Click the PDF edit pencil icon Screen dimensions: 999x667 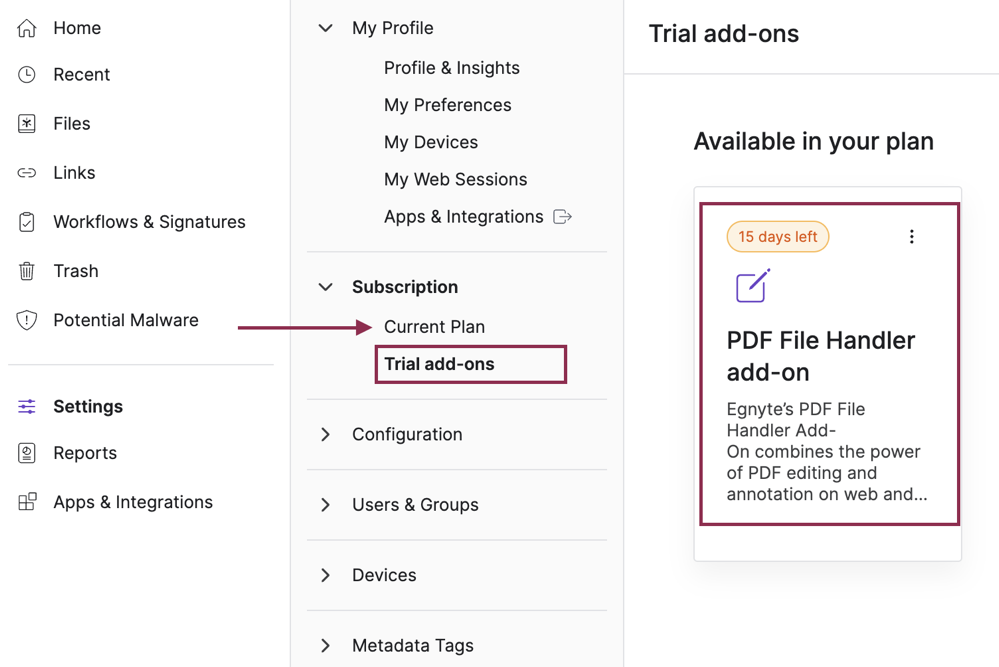click(753, 285)
